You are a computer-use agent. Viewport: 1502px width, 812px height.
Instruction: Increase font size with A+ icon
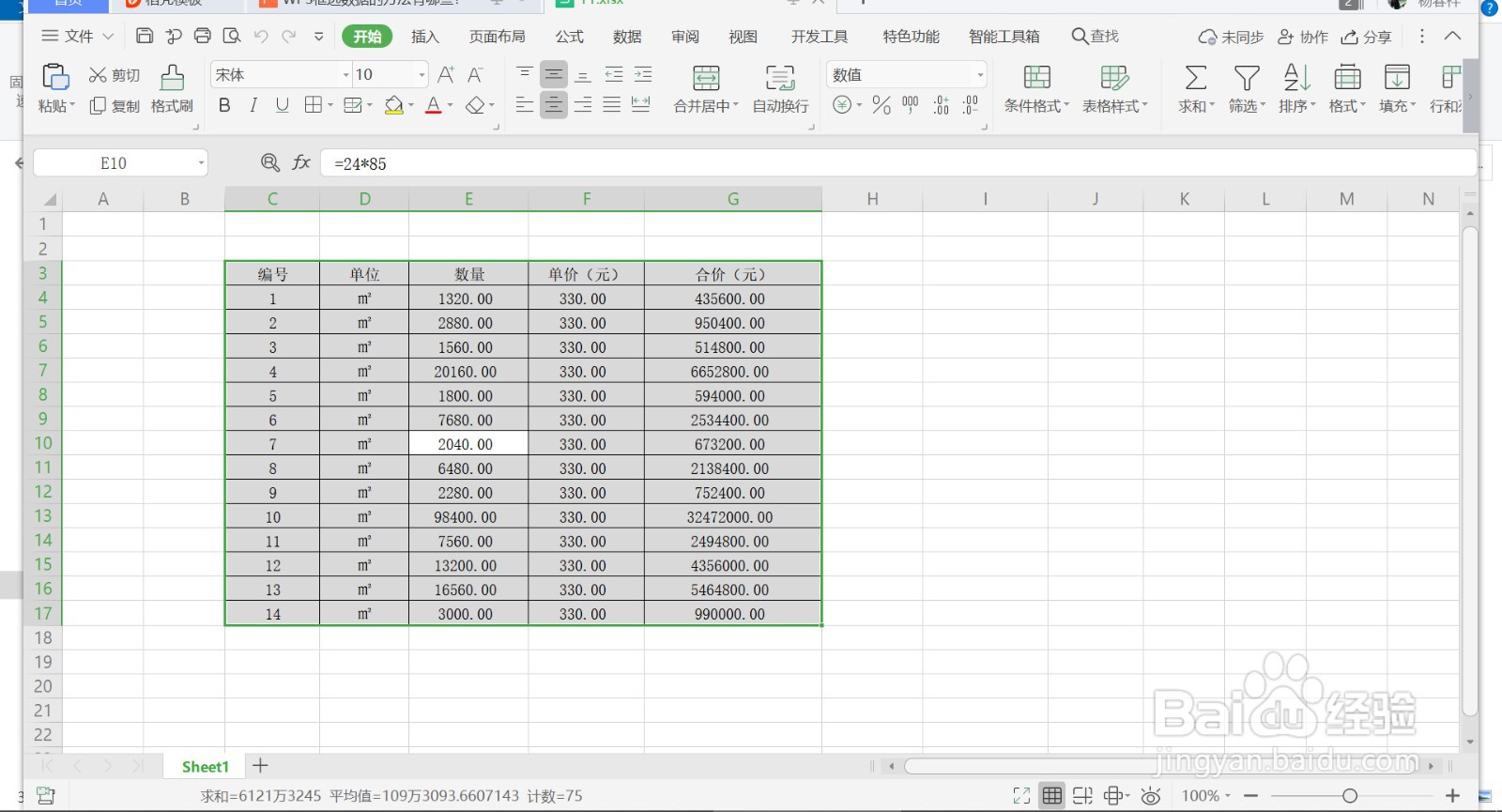click(x=446, y=74)
